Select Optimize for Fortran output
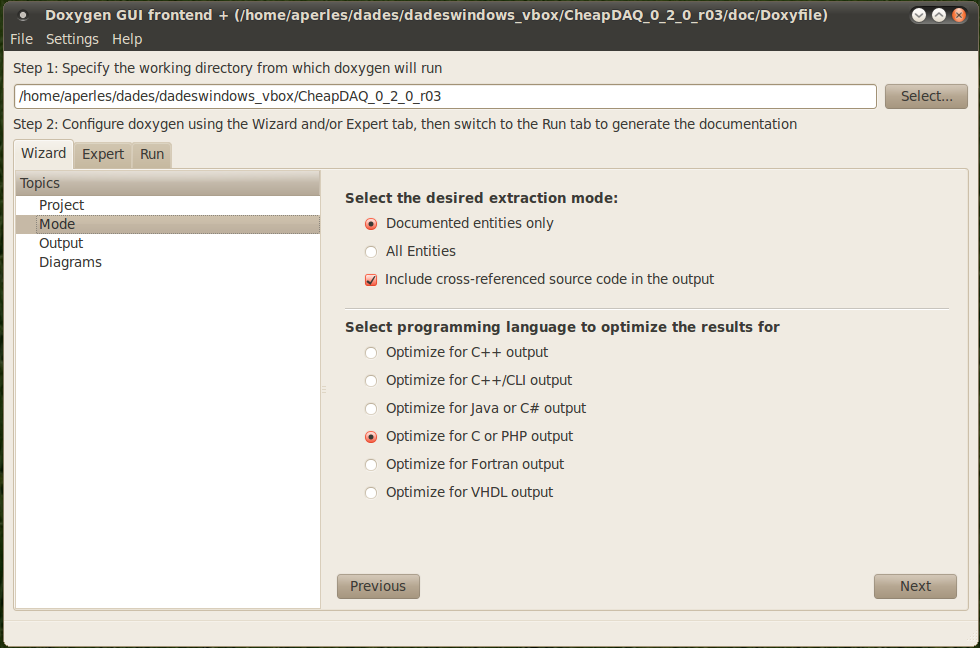Image resolution: width=980 pixels, height=648 pixels. click(x=464, y=464)
